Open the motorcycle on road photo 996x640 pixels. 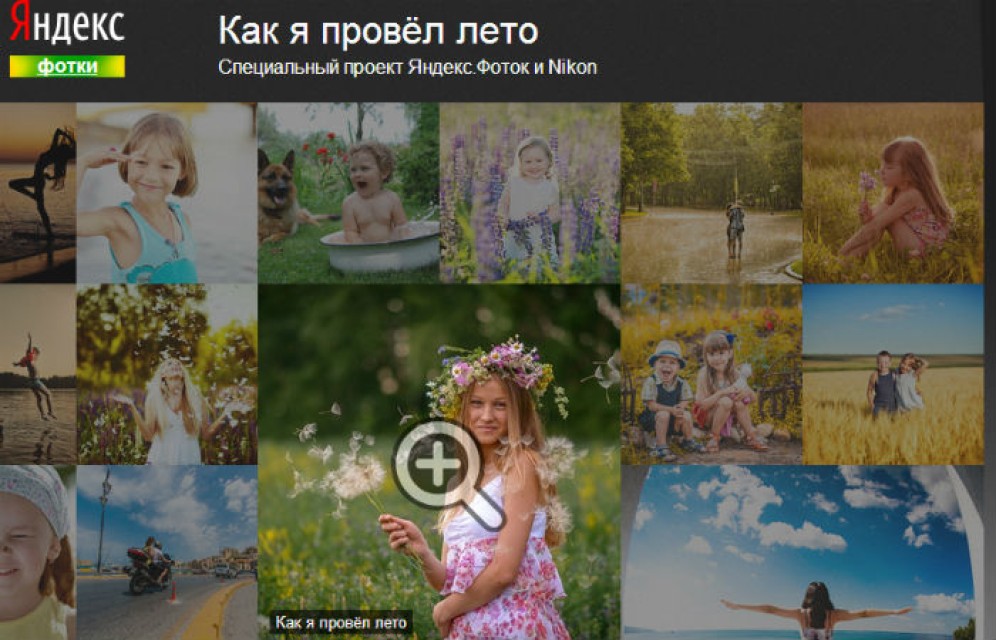point(166,552)
